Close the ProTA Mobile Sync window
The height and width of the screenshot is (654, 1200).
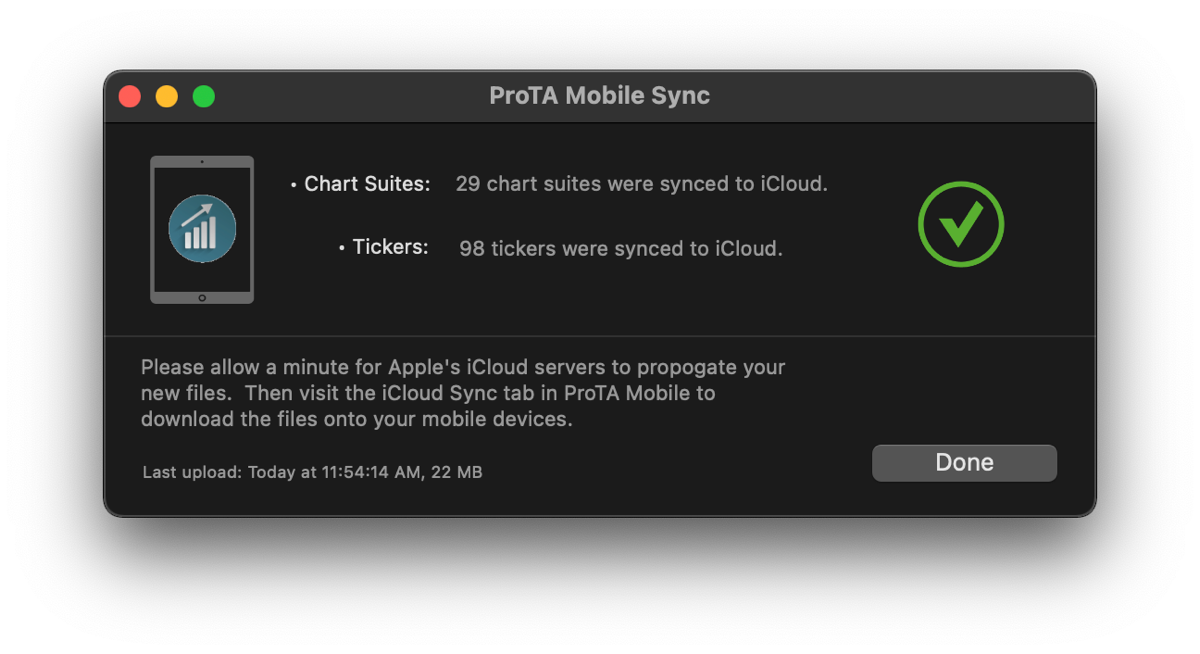[x=130, y=97]
